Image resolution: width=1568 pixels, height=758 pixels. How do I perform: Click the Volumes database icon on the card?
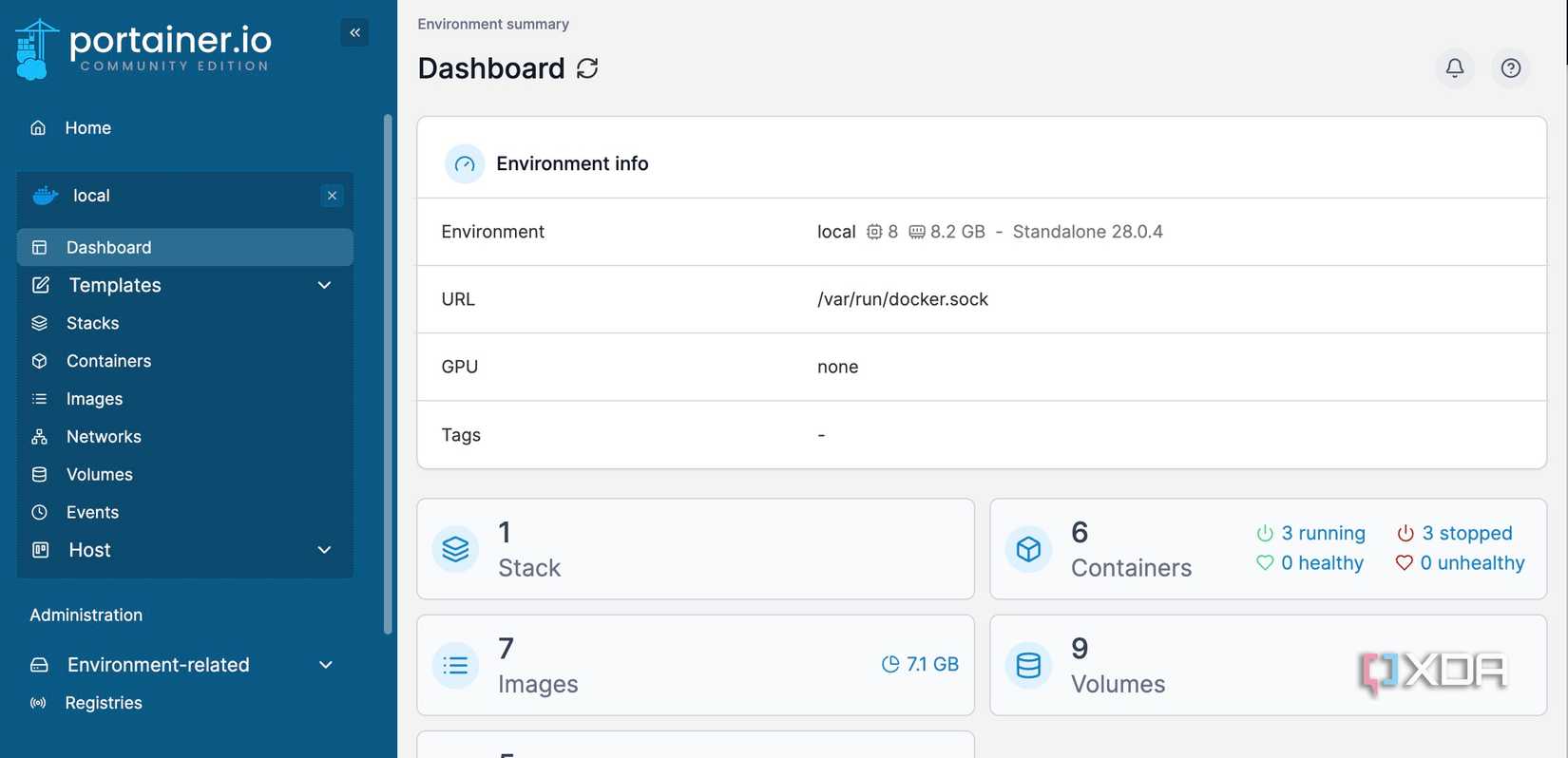tap(1028, 665)
